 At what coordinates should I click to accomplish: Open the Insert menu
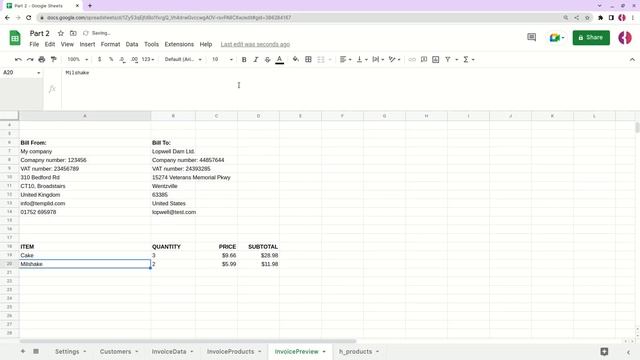point(87,44)
